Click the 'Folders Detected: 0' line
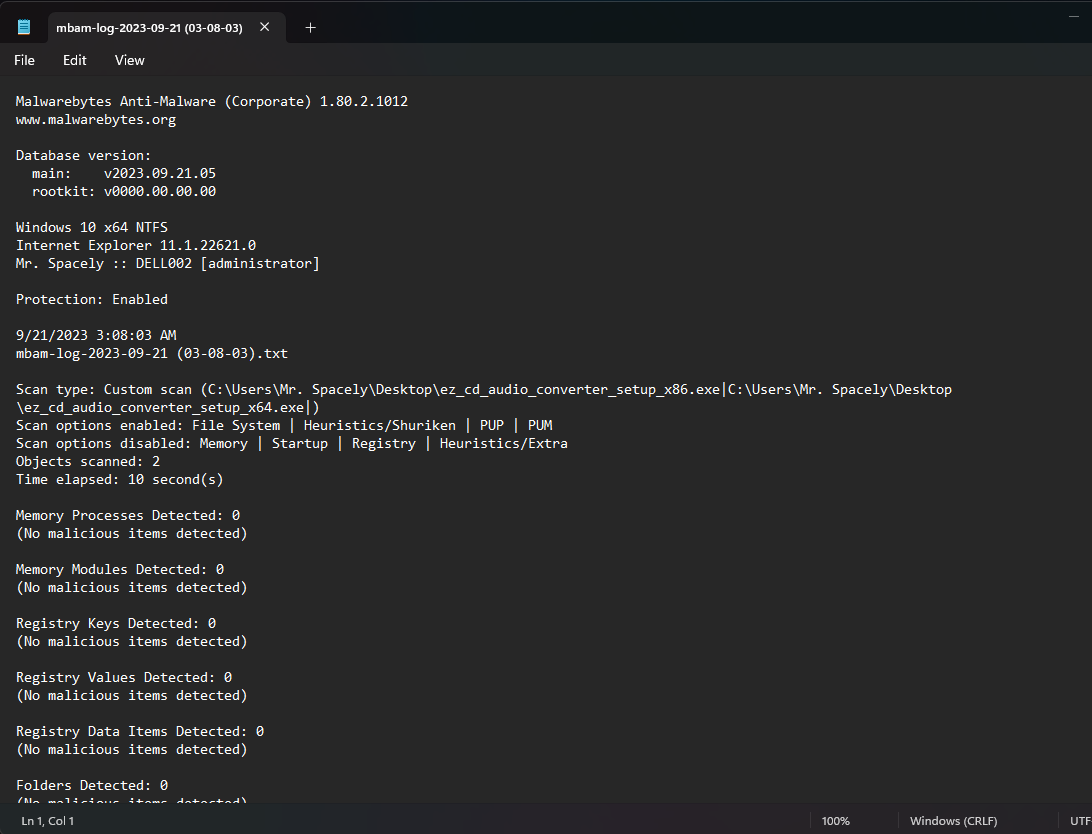Viewport: 1092px width, 834px height. click(x=92, y=786)
